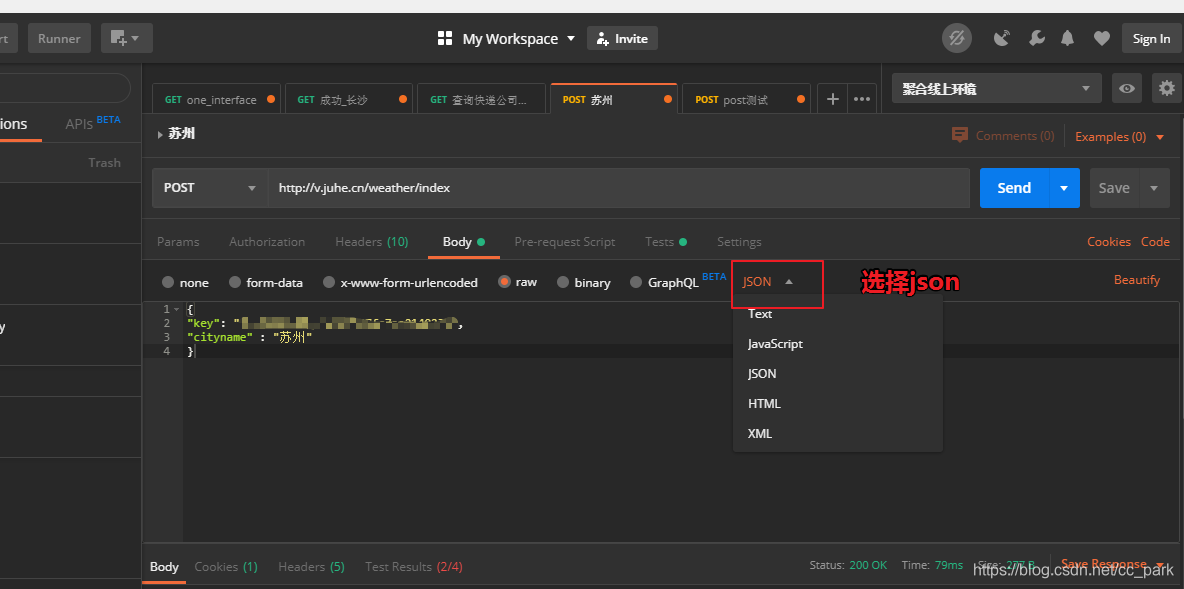Collapse code fold arrow at line 1
Viewport: 1184px width, 589px height.
click(177, 310)
